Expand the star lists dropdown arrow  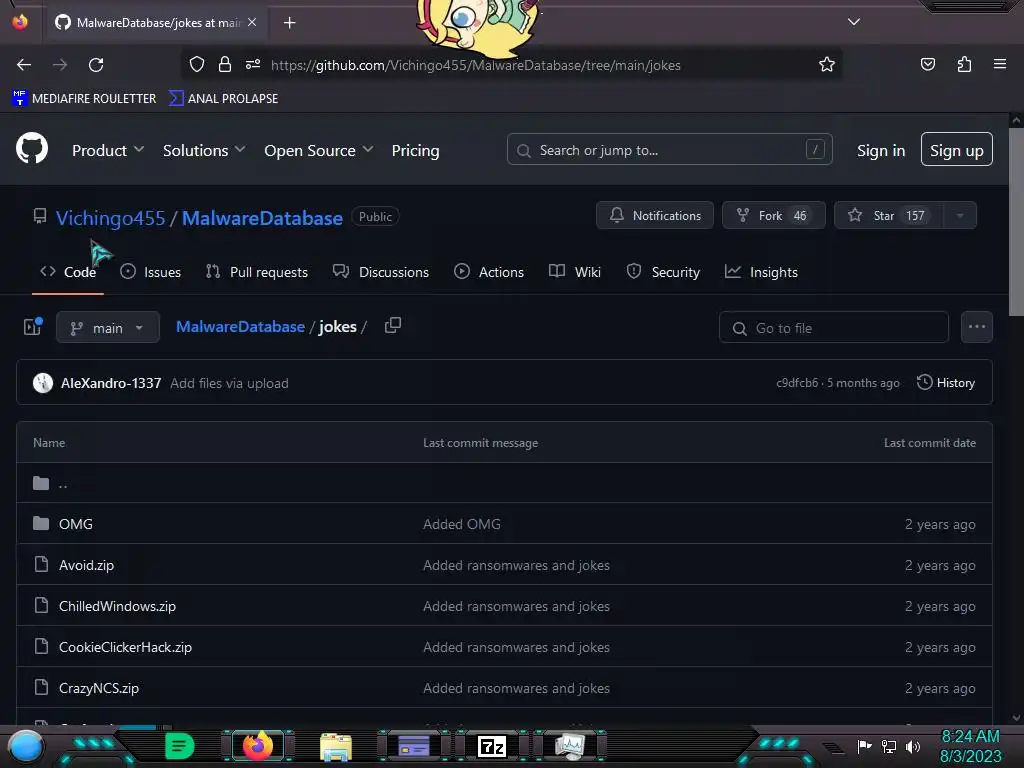960,216
